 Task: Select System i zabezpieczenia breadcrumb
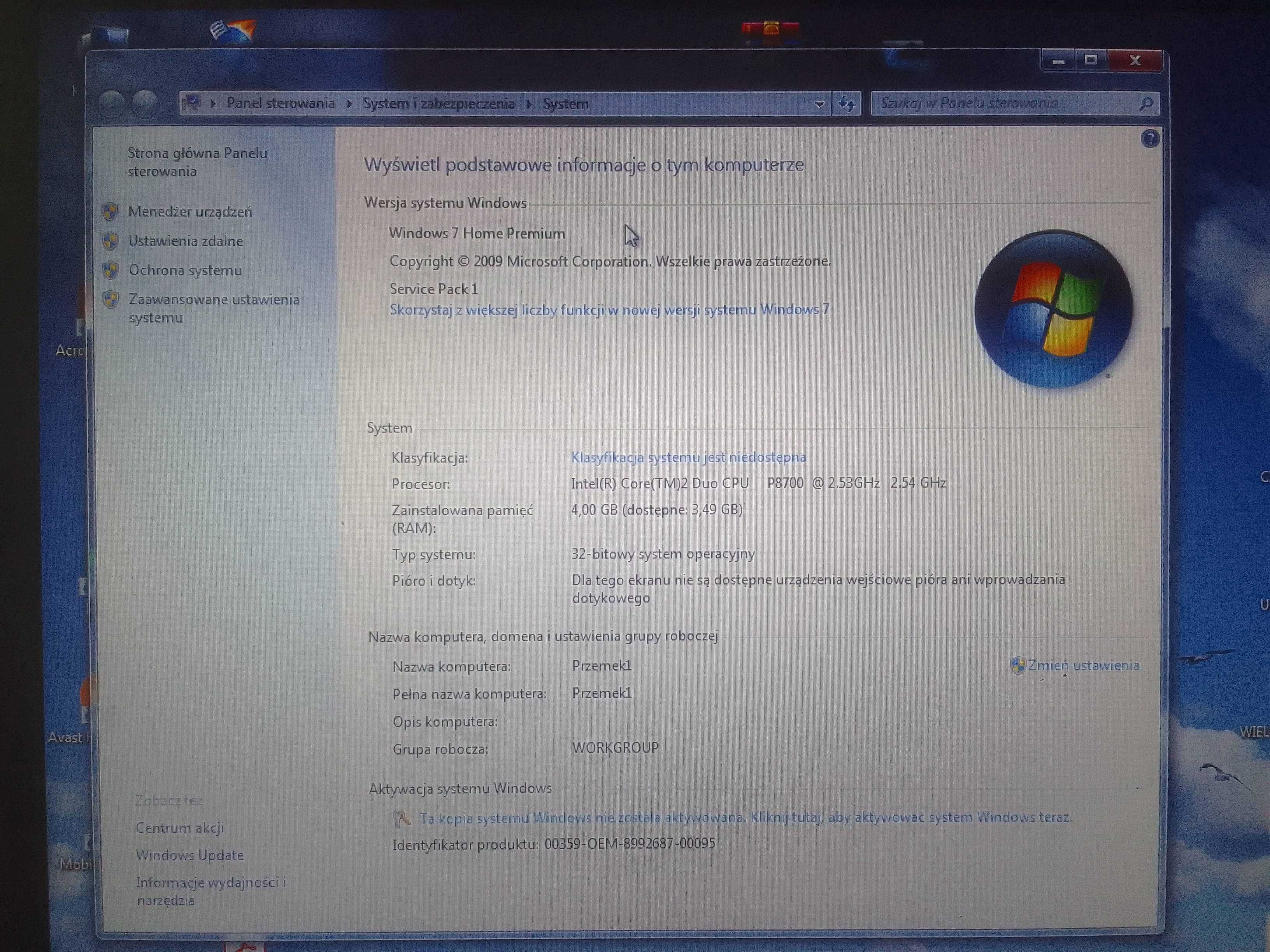point(439,104)
